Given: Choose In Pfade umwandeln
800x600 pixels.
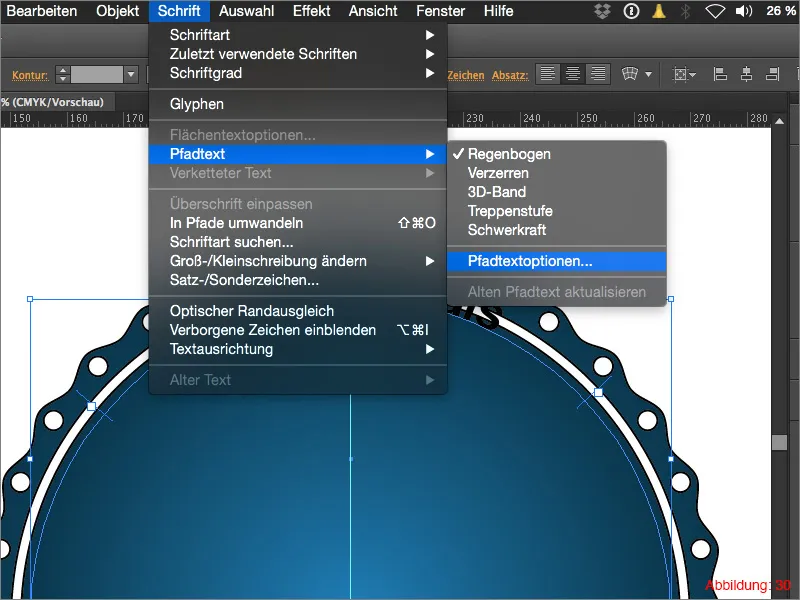Looking at the screenshot, I should (298, 223).
